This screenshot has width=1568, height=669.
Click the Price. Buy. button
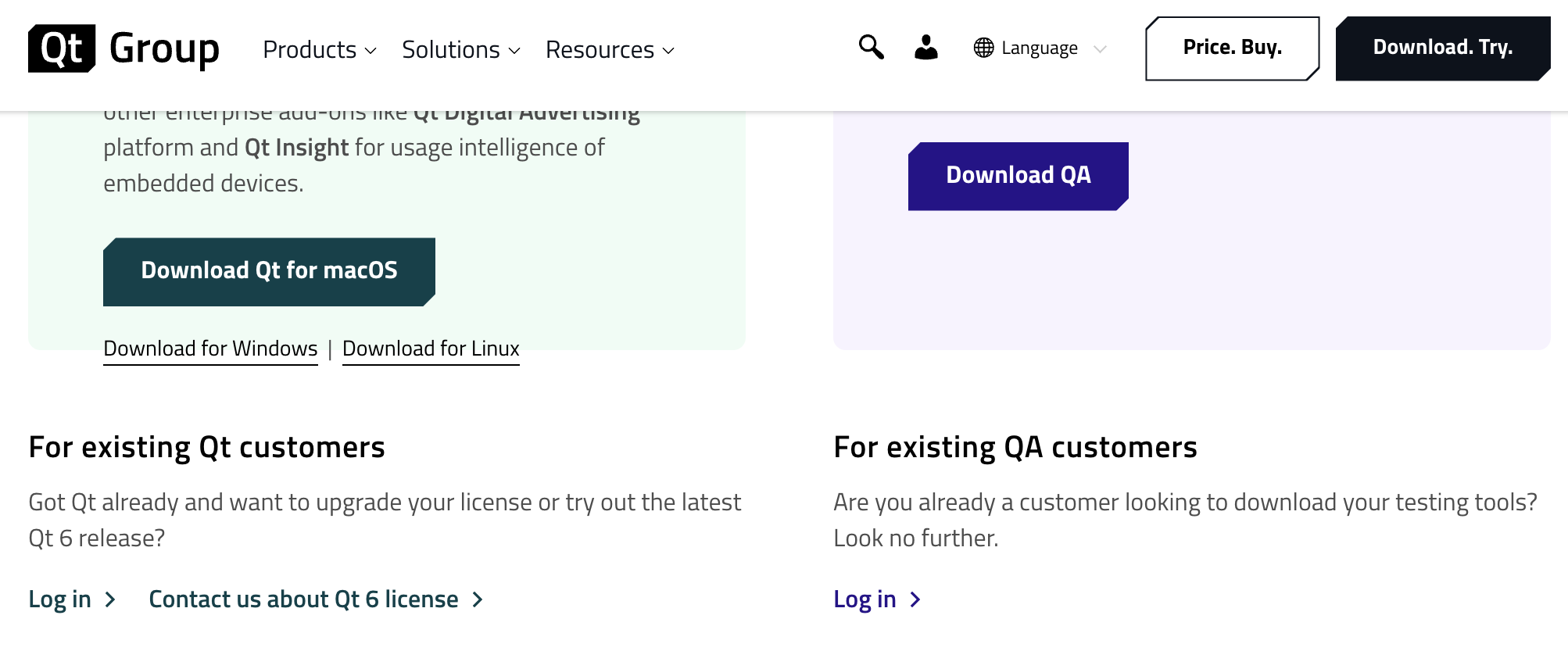pyautogui.click(x=1232, y=48)
